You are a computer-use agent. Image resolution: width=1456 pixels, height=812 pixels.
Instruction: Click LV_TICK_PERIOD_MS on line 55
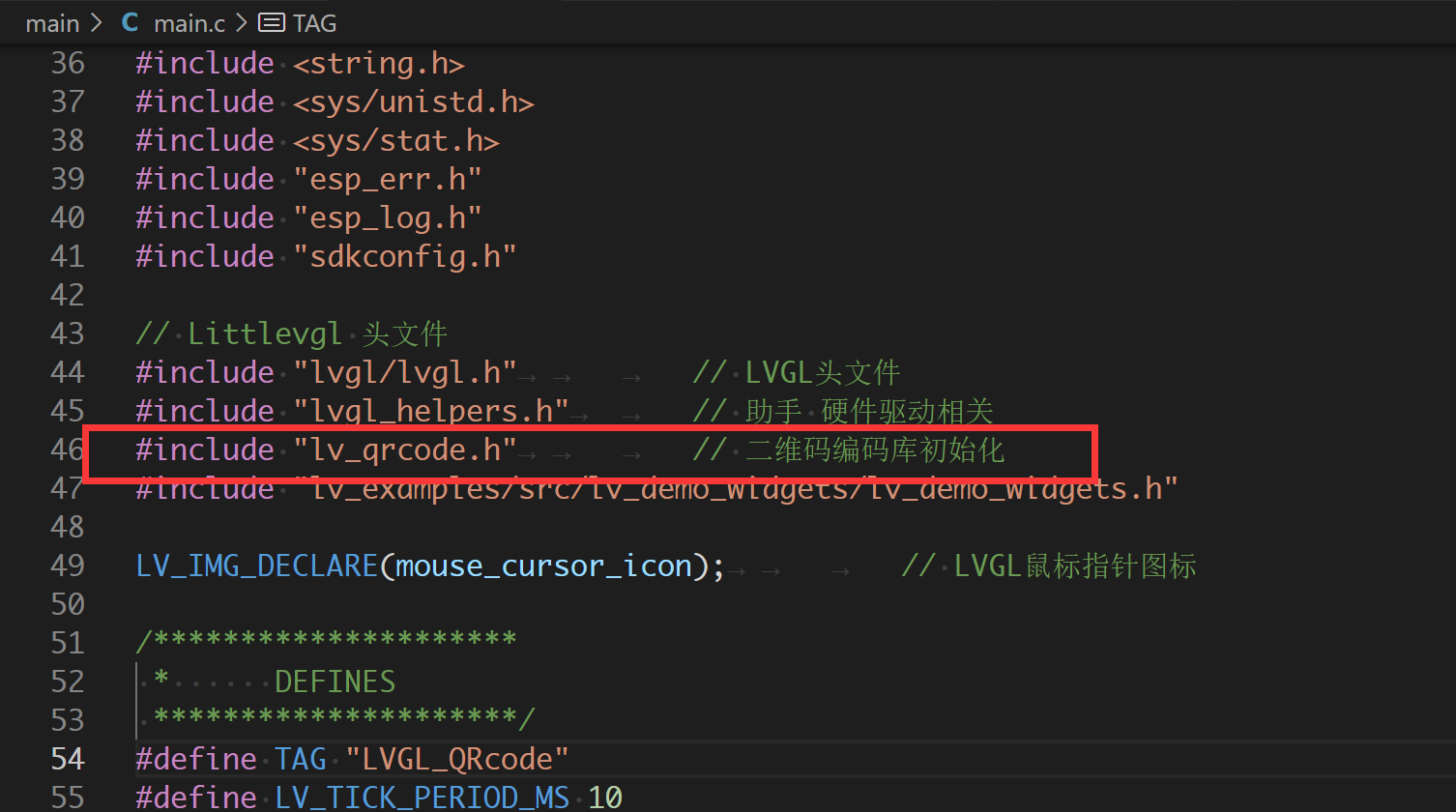(x=422, y=796)
